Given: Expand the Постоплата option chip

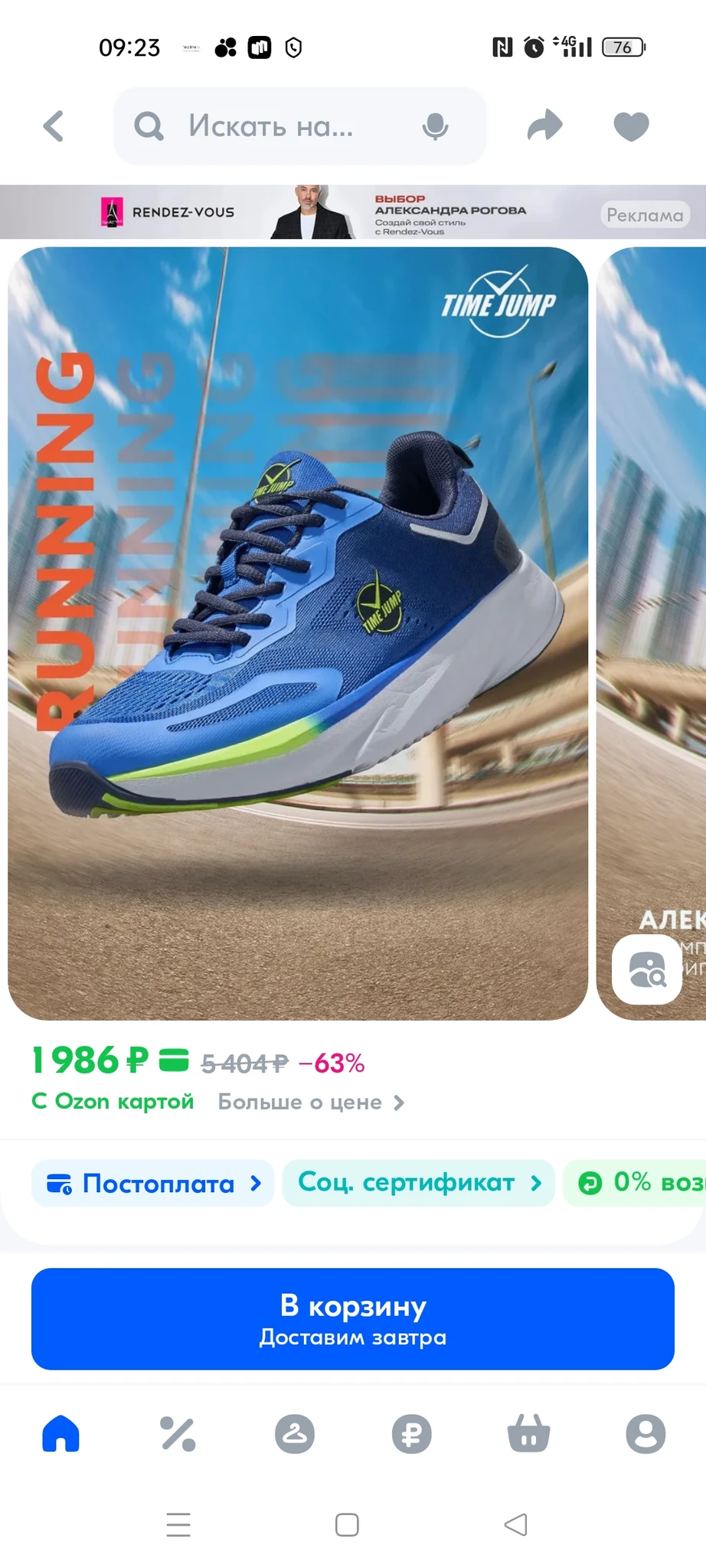Looking at the screenshot, I should [x=153, y=1184].
